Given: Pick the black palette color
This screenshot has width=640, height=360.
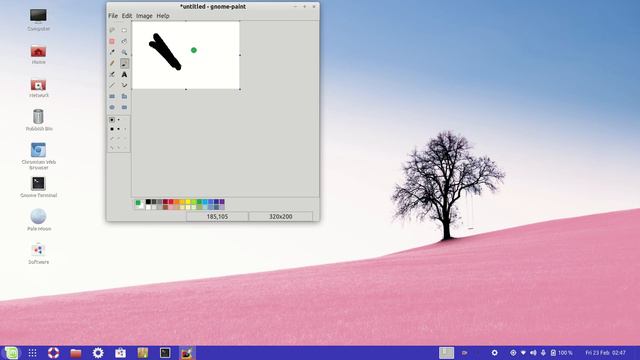Looking at the screenshot, I should coord(149,202).
